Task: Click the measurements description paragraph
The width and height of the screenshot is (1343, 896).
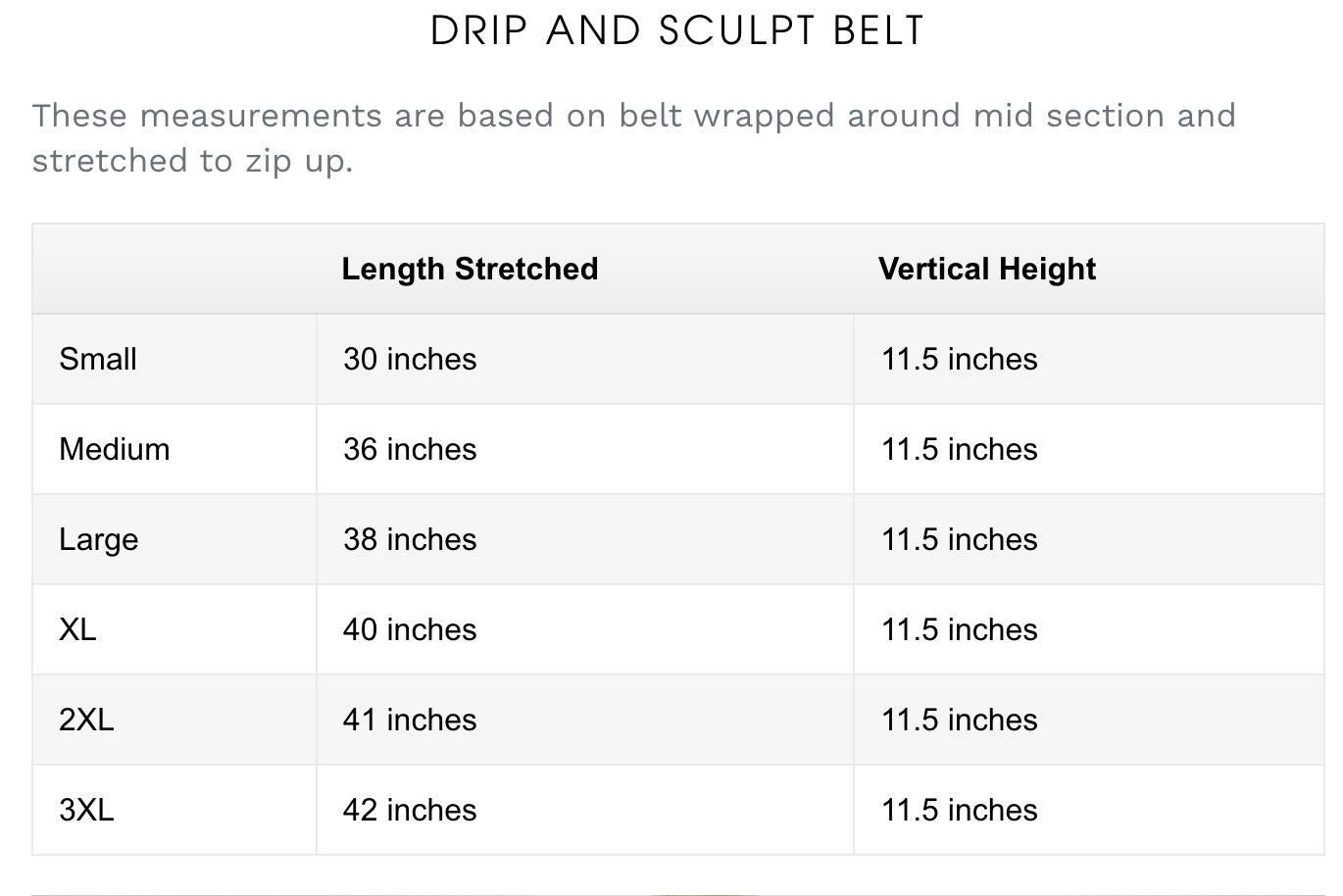Action: pos(633,138)
